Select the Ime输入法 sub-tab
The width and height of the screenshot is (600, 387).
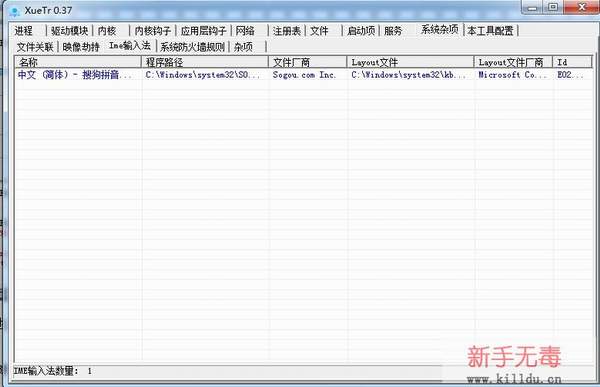pyautogui.click(x=130, y=46)
